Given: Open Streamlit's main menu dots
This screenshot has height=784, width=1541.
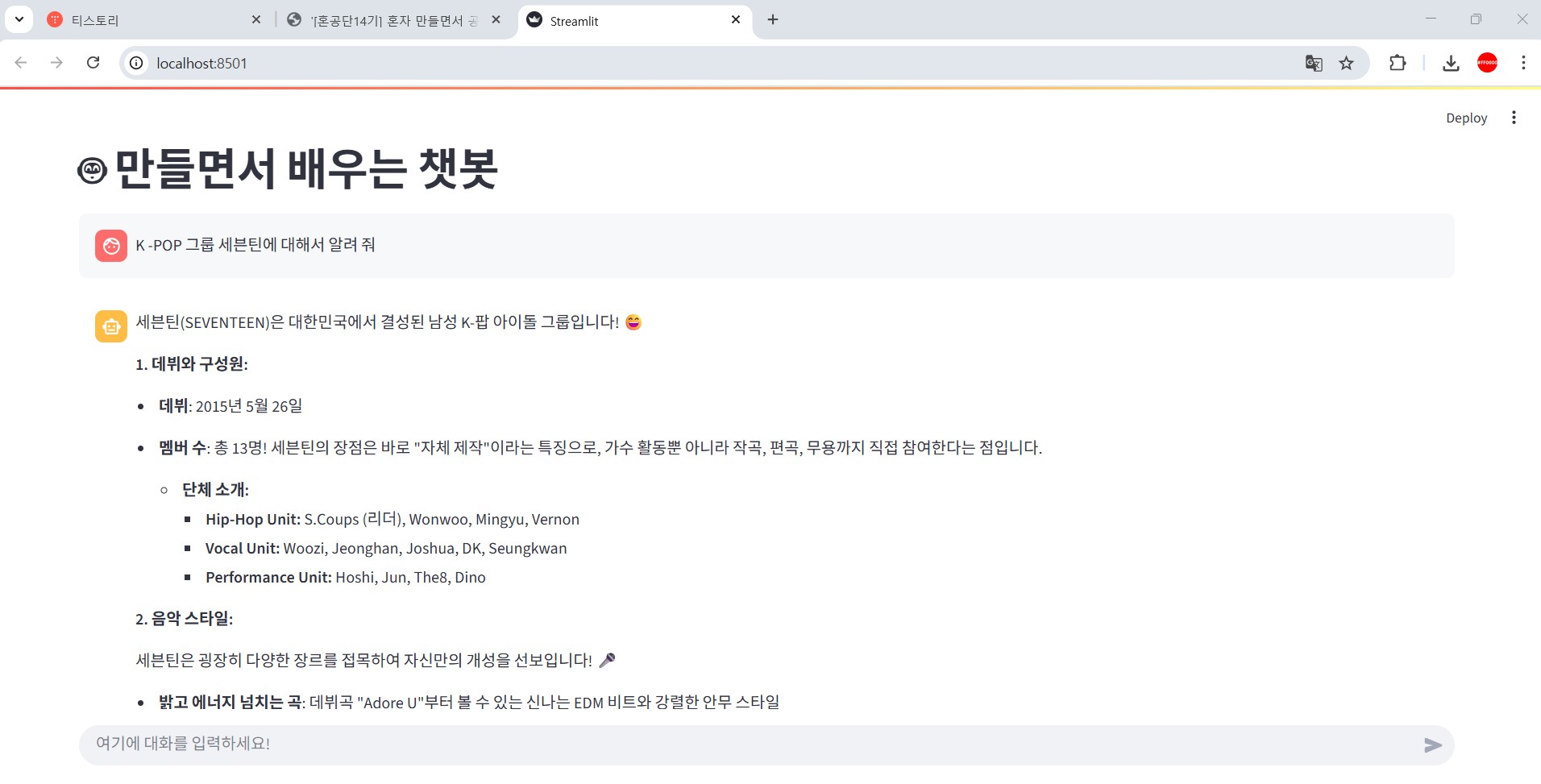Looking at the screenshot, I should point(1514,118).
